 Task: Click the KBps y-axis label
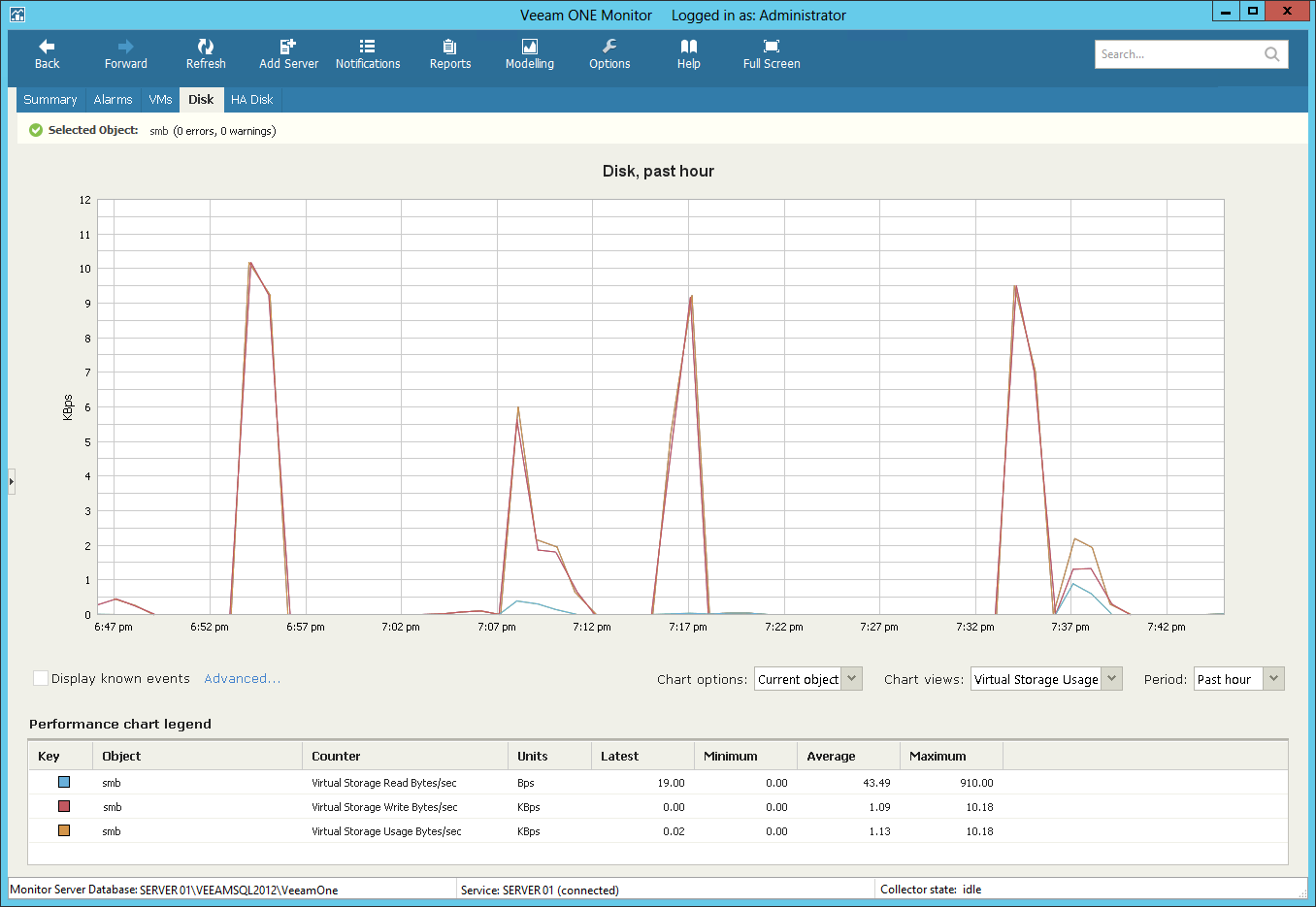68,407
